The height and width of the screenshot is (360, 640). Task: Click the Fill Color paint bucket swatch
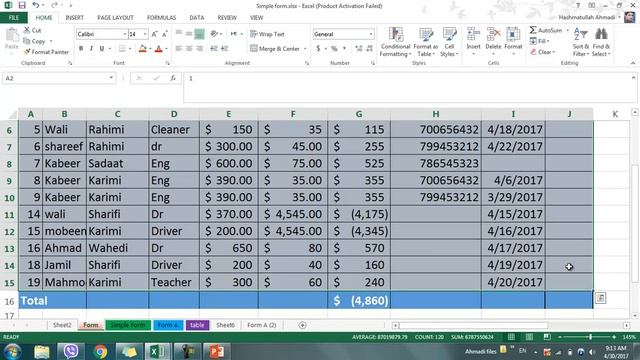[142, 49]
